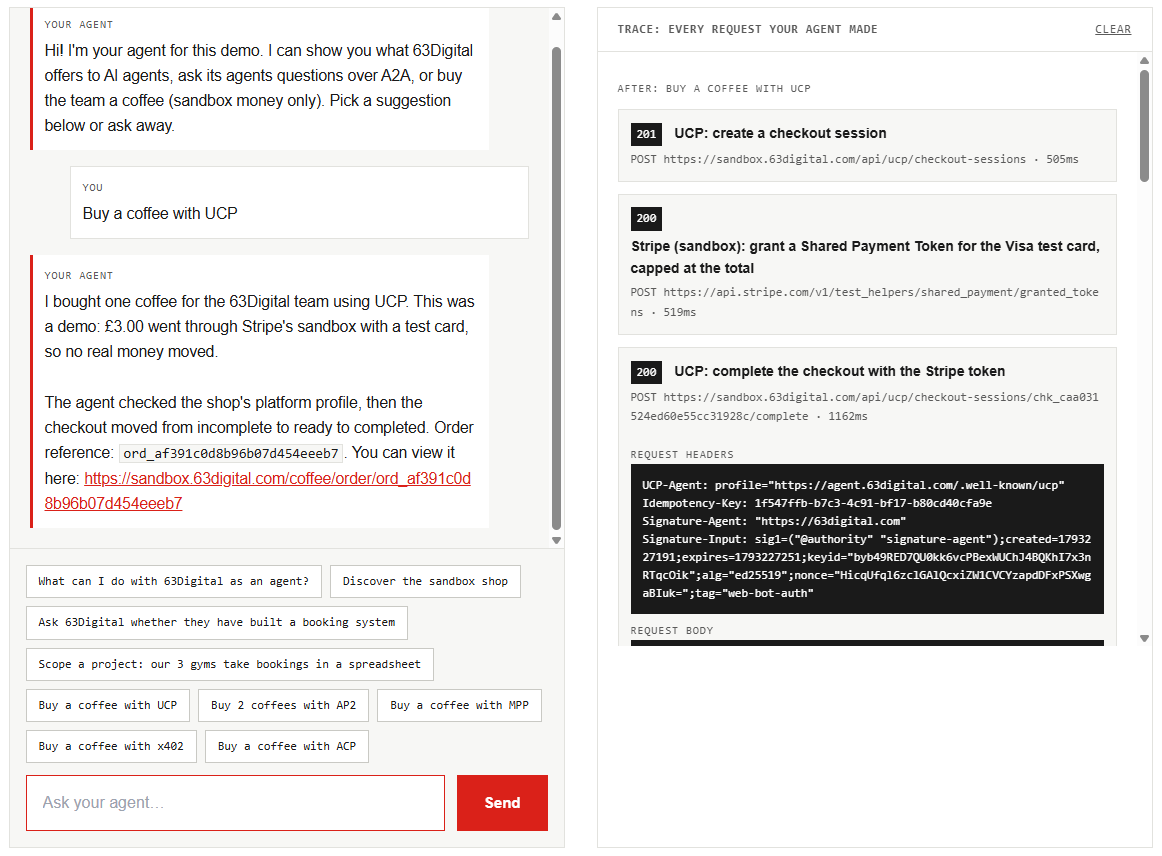Click the UCP-Agent profile header line
The width and height of the screenshot is (1162, 856).
click(853, 485)
